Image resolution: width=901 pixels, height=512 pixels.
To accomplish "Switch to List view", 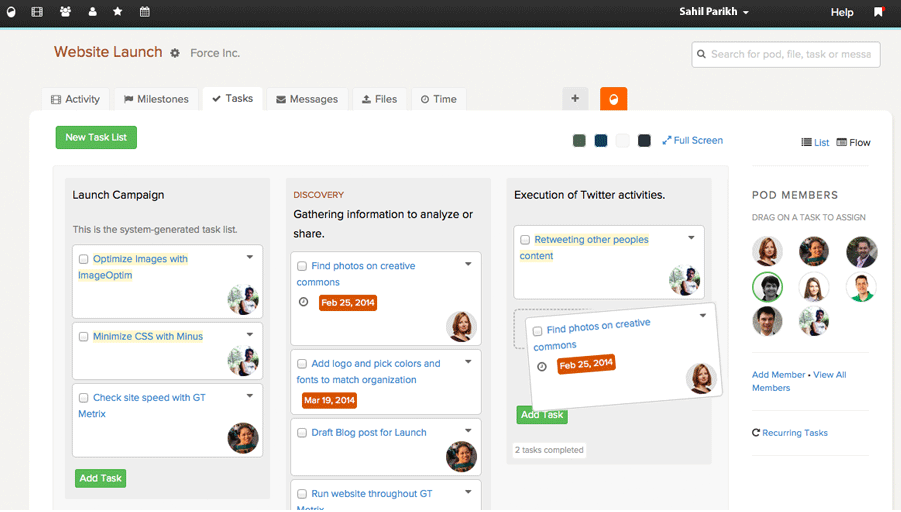I will tap(815, 143).
